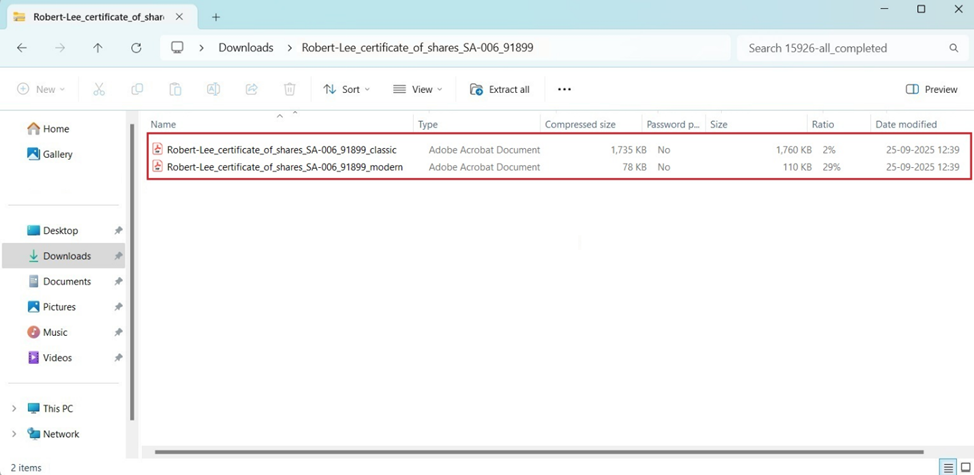Click the pin icon beside Videos
The width and height of the screenshot is (974, 475).
click(118, 358)
